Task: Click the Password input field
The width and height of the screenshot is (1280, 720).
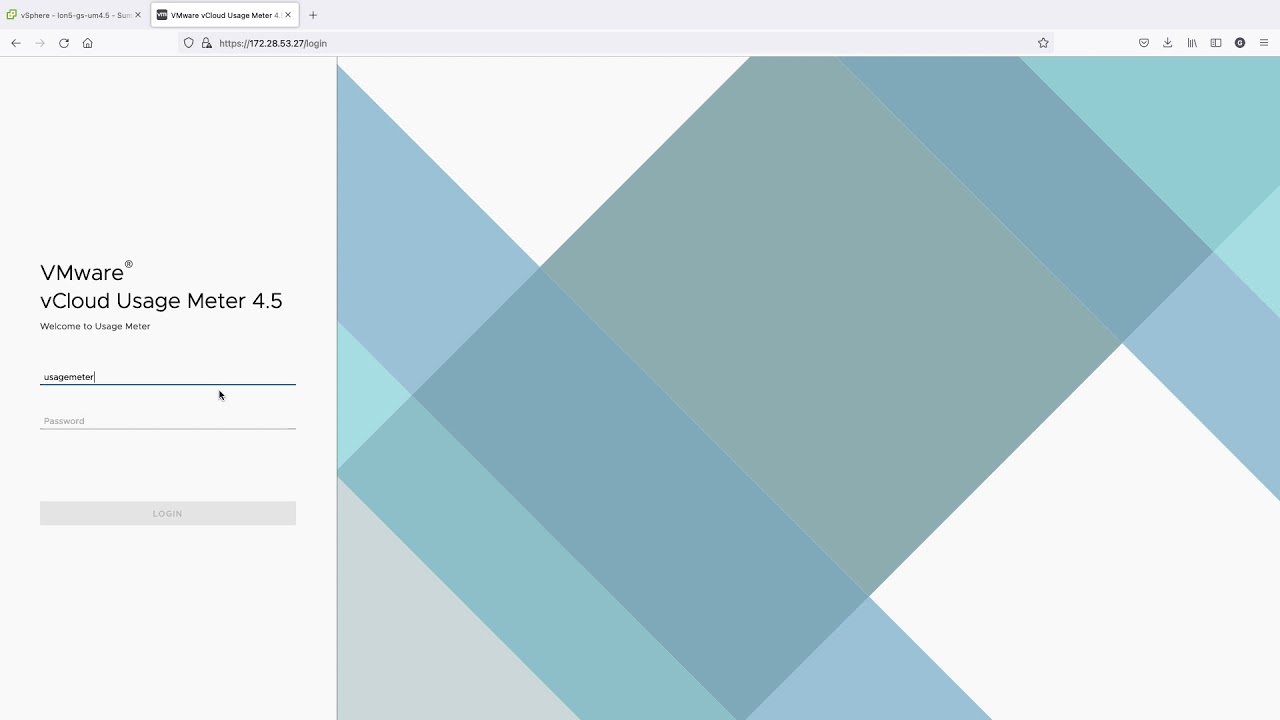Action: coord(168,421)
